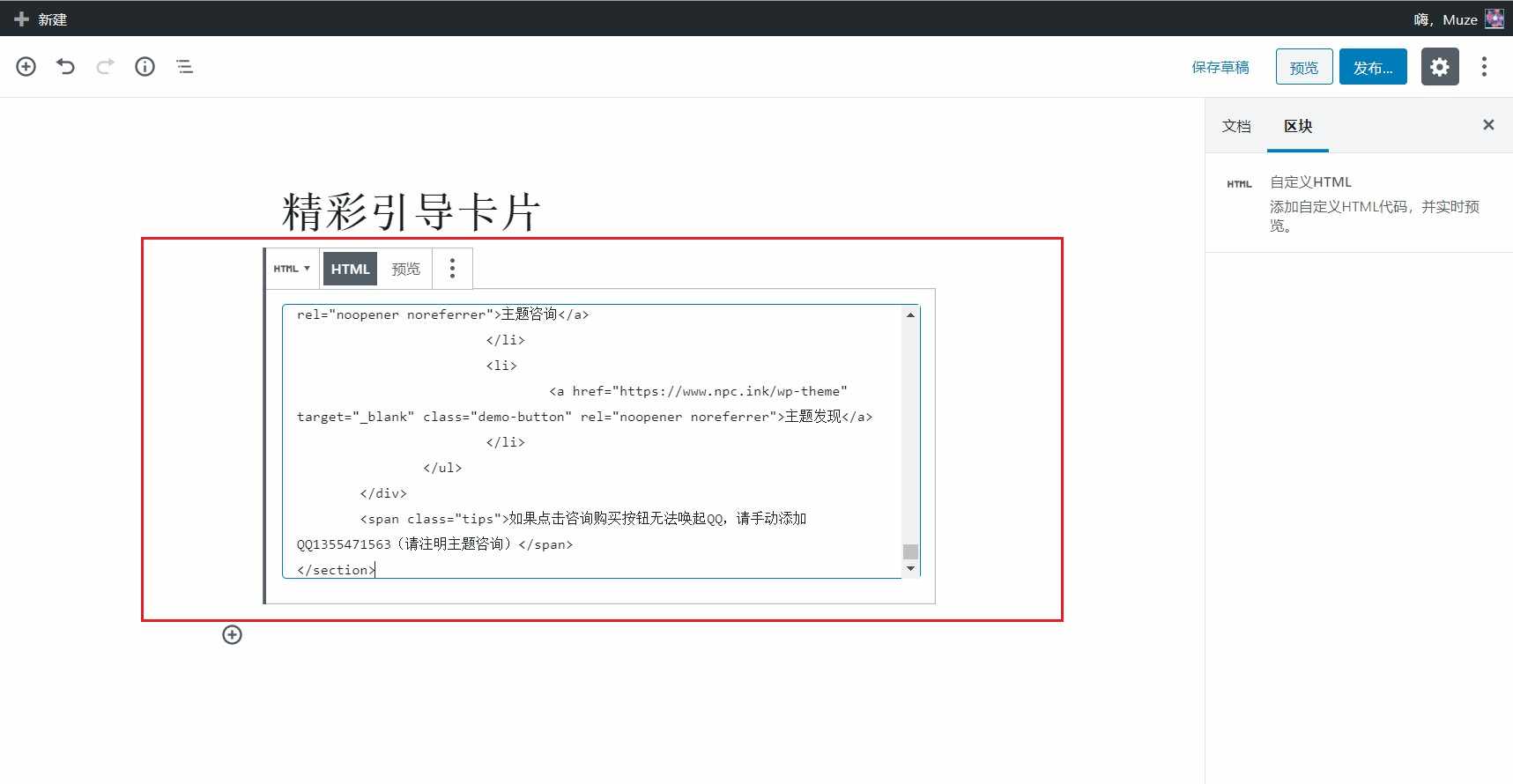Click the redo arrow icon
The width and height of the screenshot is (1513, 784).
(x=106, y=67)
